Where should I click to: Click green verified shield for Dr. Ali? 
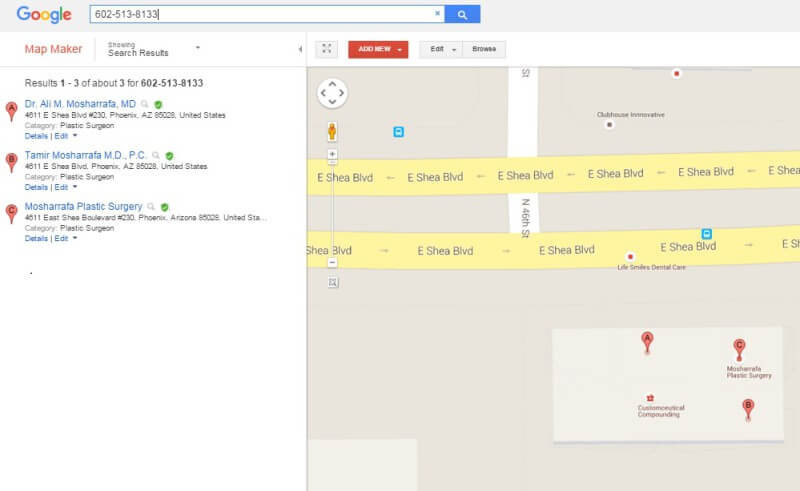(158, 105)
